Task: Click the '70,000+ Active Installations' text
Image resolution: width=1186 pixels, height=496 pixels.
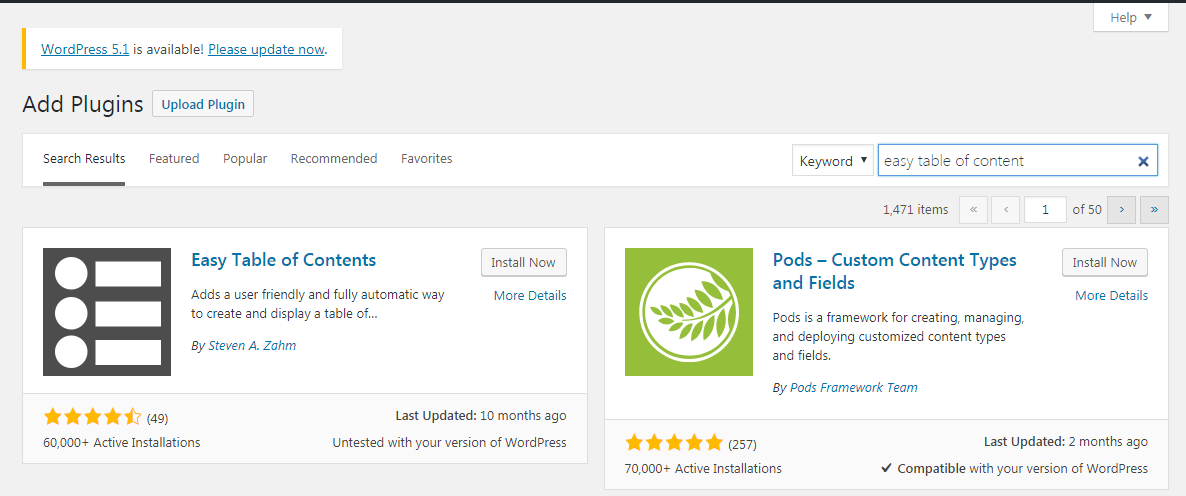Action: click(x=703, y=468)
